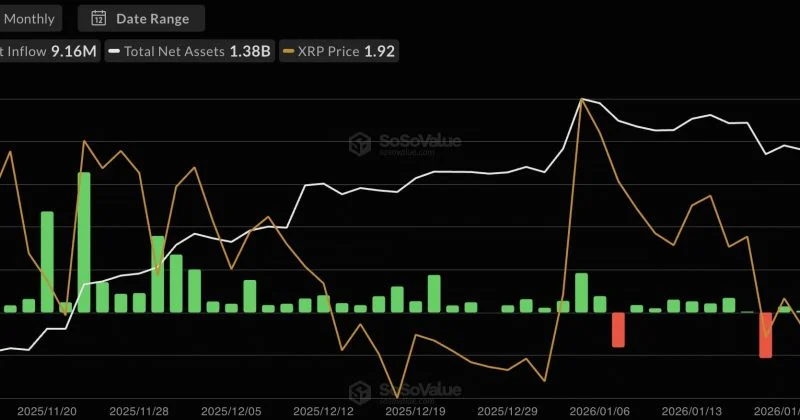Click the 1.92 XRP price value
The height and width of the screenshot is (420, 800).
click(380, 51)
